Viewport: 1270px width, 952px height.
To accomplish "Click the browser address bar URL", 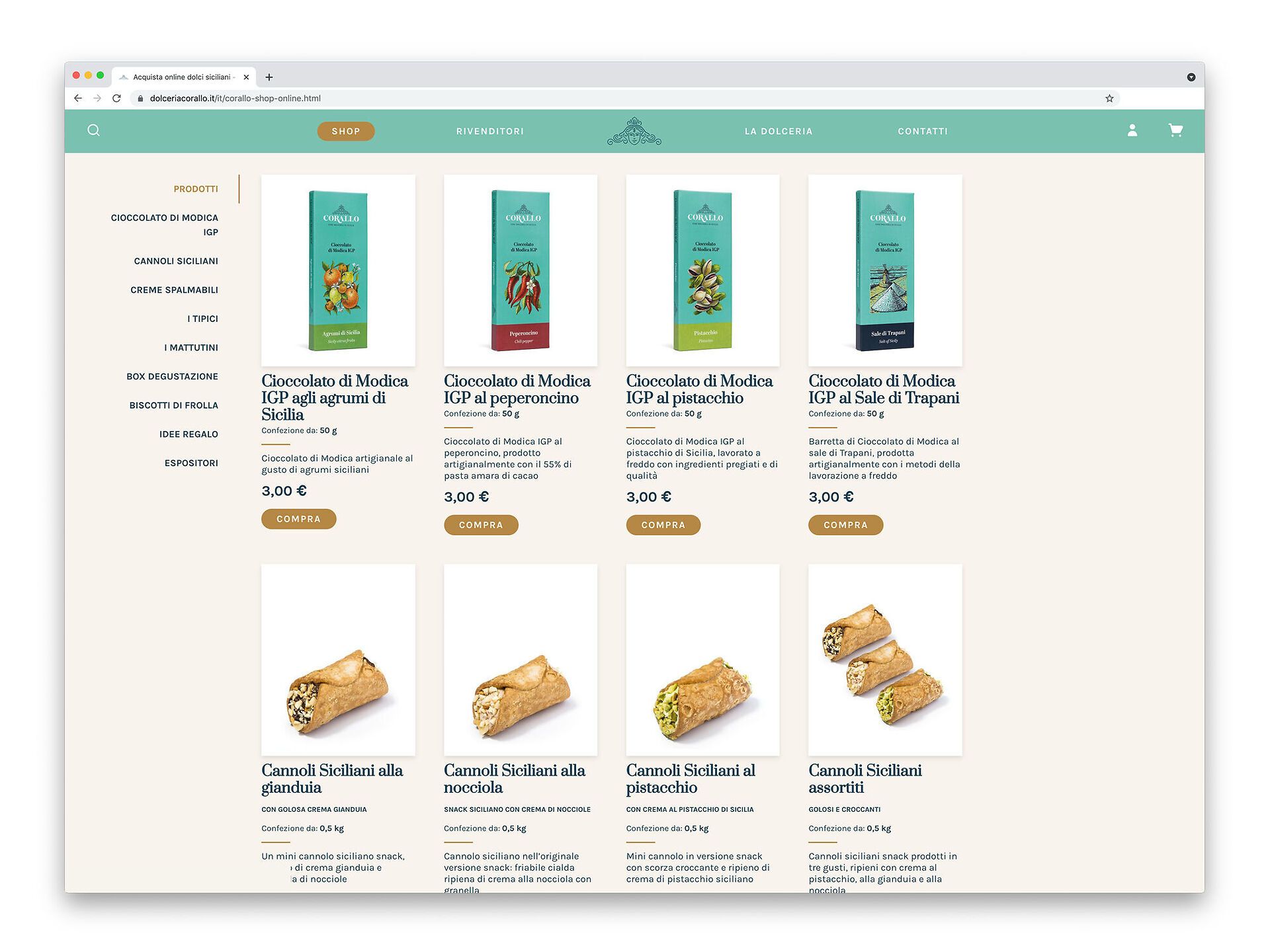I will [x=235, y=99].
